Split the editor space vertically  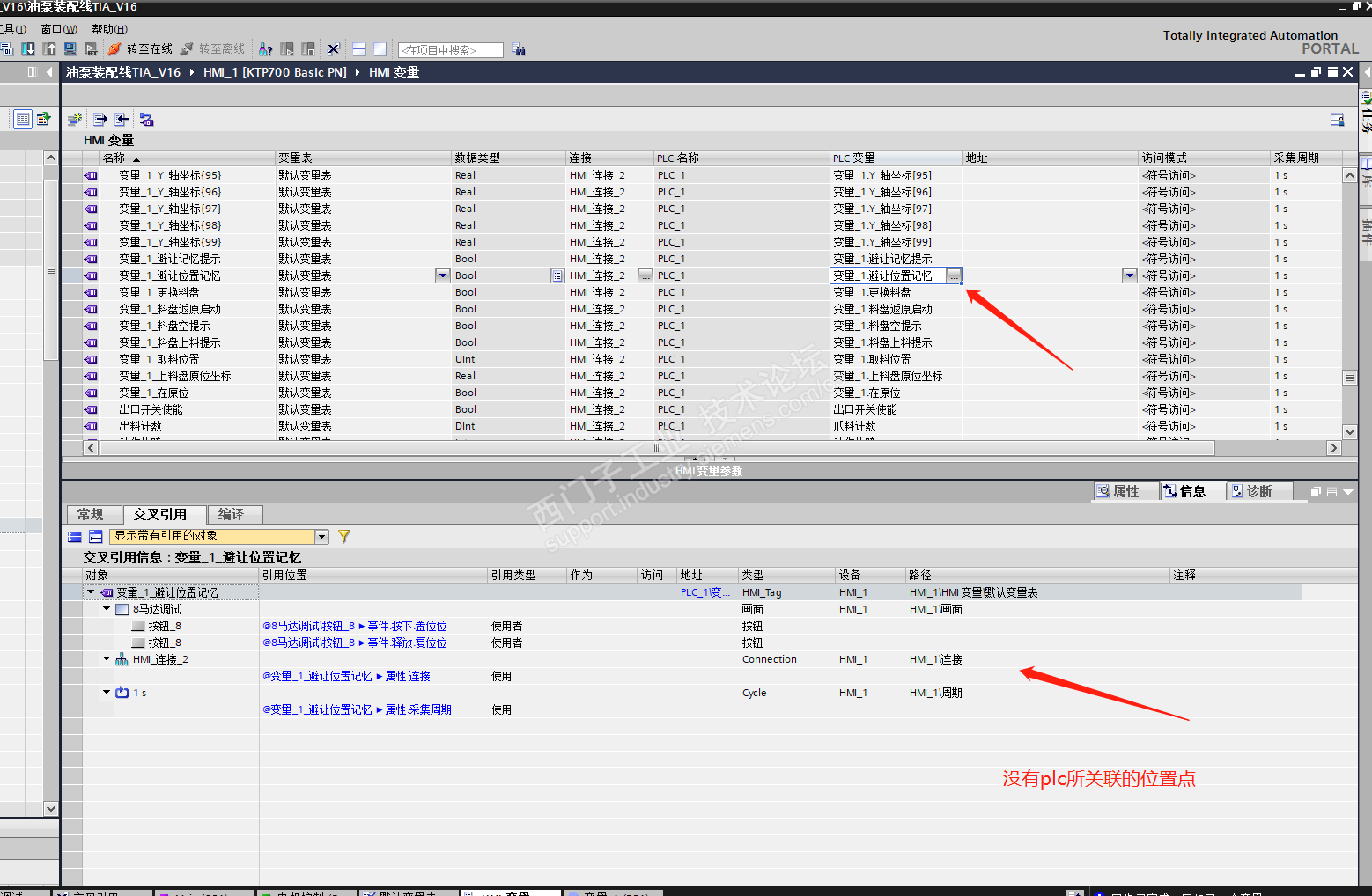click(x=380, y=49)
